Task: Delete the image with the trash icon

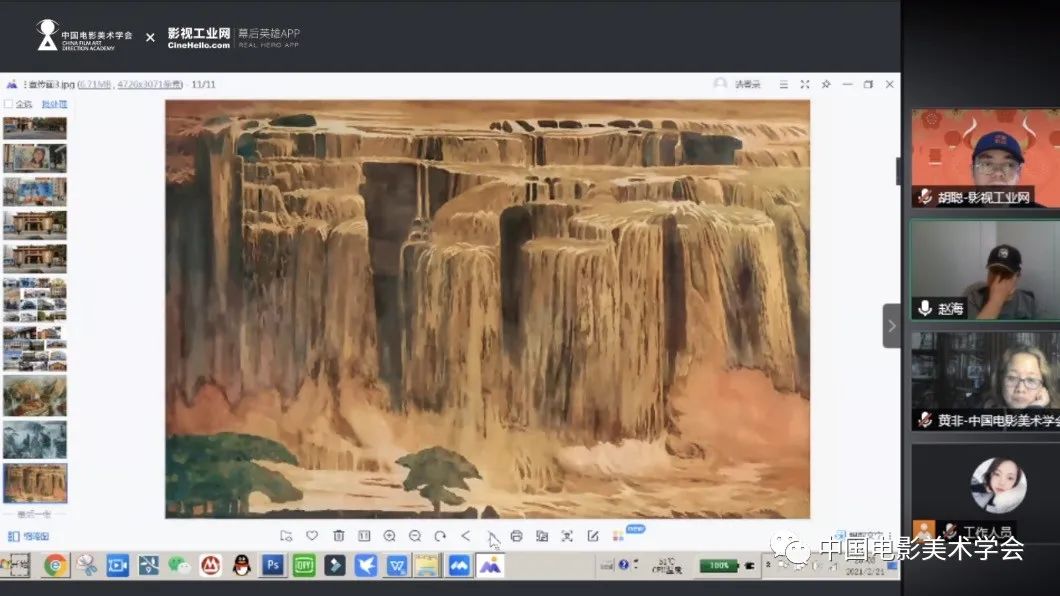Action: click(x=338, y=536)
